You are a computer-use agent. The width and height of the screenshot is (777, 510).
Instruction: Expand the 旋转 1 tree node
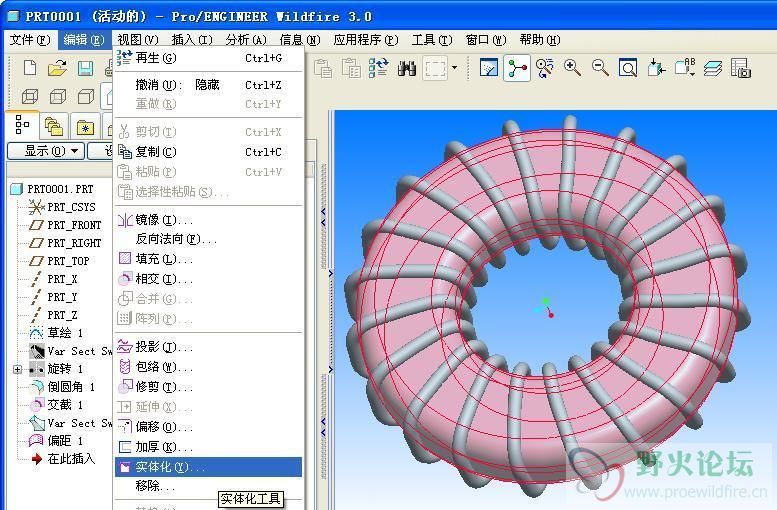(17, 369)
